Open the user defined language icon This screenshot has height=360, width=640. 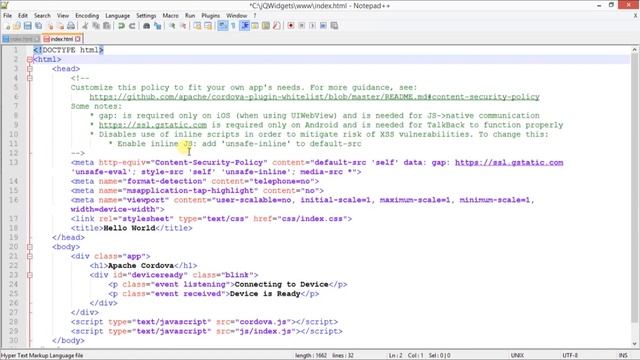255,26
